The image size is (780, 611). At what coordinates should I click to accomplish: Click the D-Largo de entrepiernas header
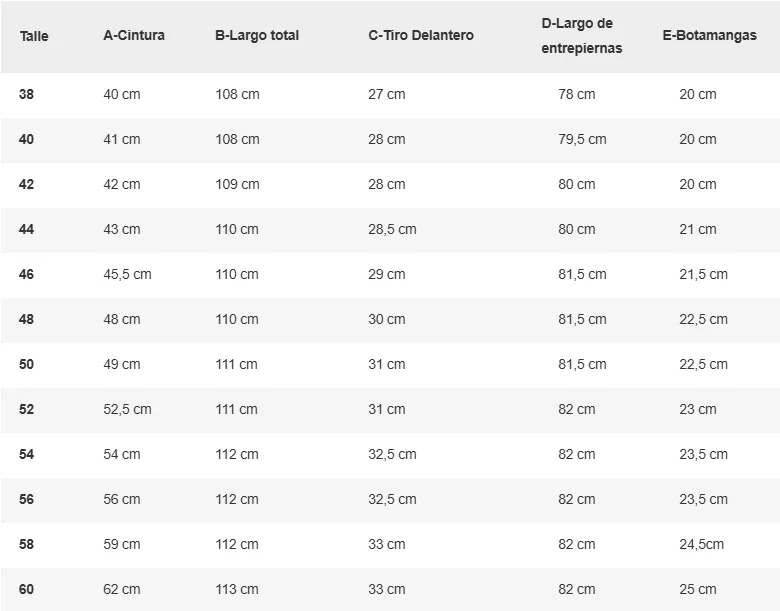coord(582,36)
